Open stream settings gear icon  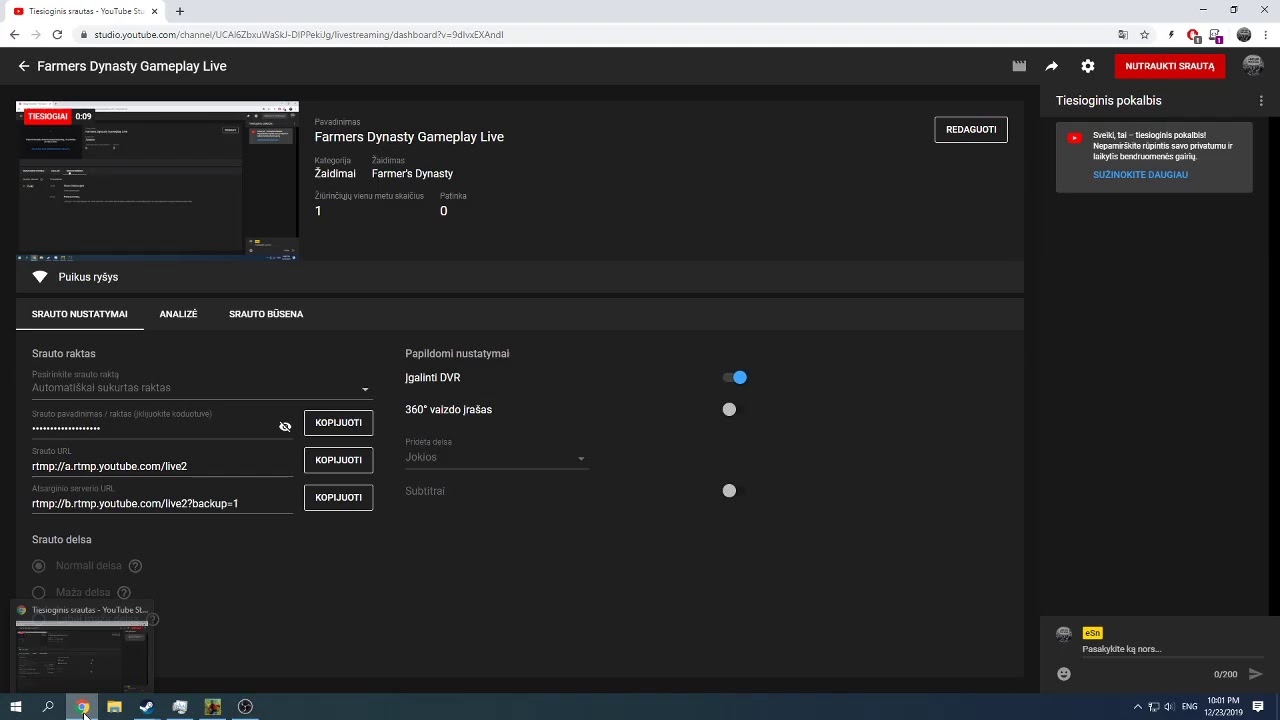1088,66
